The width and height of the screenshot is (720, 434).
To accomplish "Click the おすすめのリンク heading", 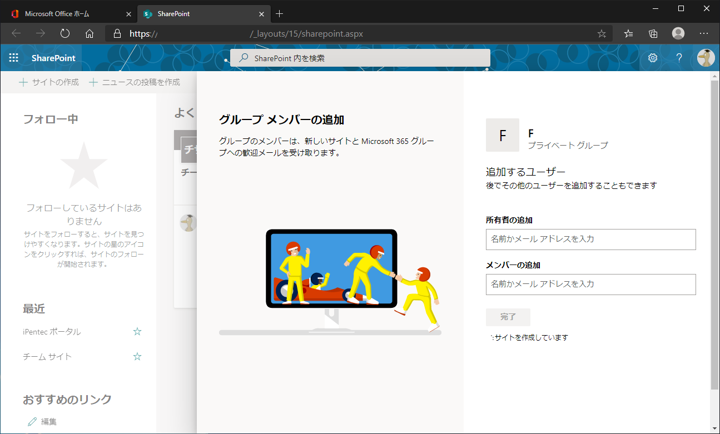I will pyautogui.click(x=67, y=399).
